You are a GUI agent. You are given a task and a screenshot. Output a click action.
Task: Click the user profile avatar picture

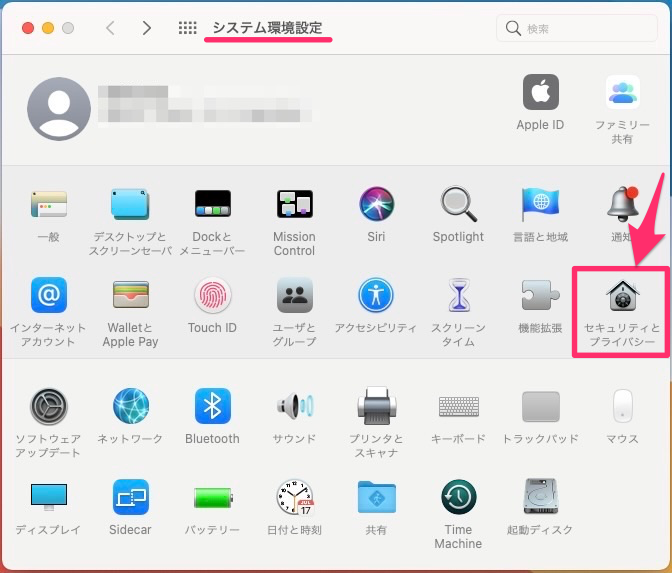click(x=58, y=107)
